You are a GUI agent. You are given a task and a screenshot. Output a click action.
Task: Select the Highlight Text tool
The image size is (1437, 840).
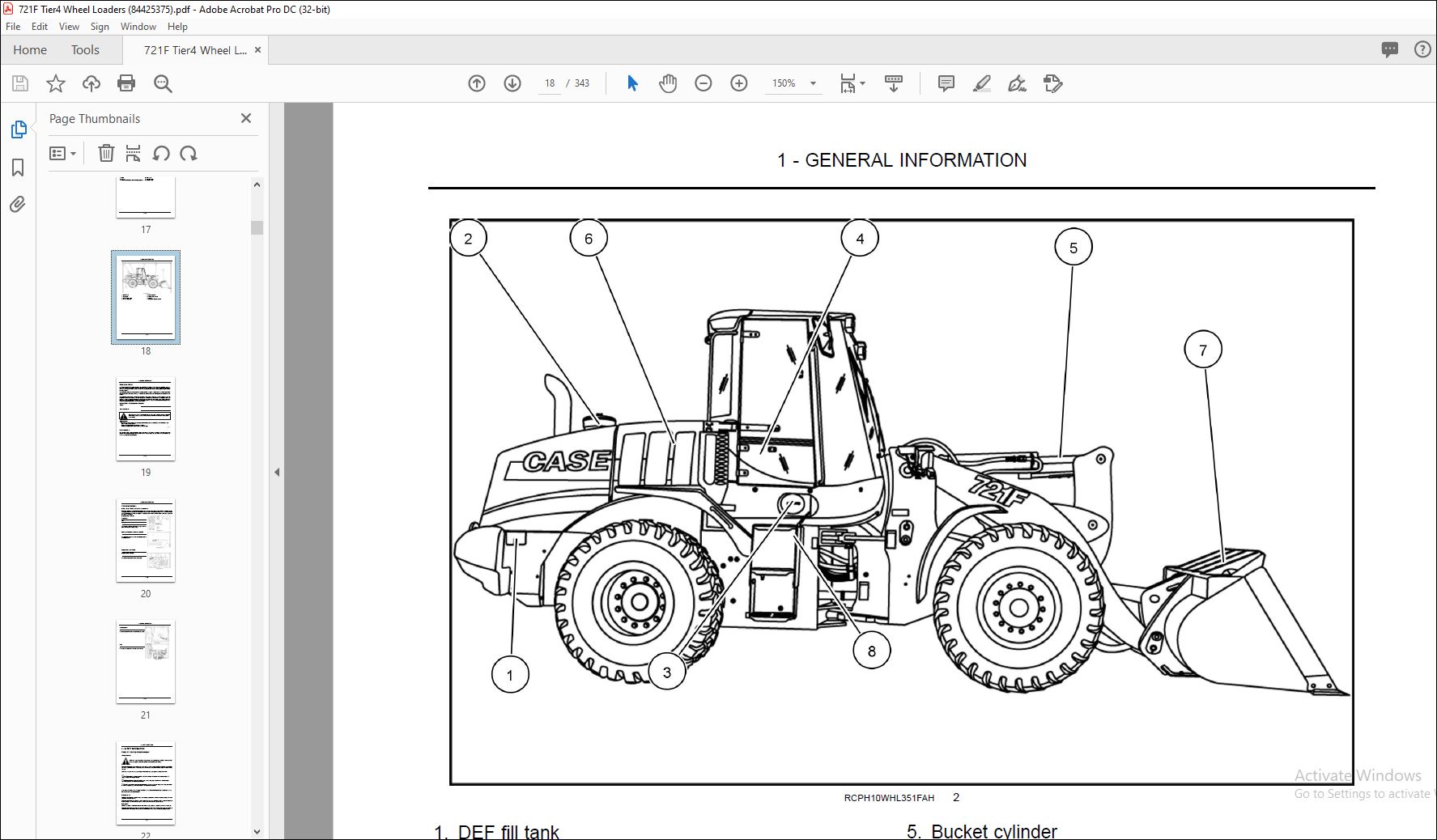[x=982, y=83]
